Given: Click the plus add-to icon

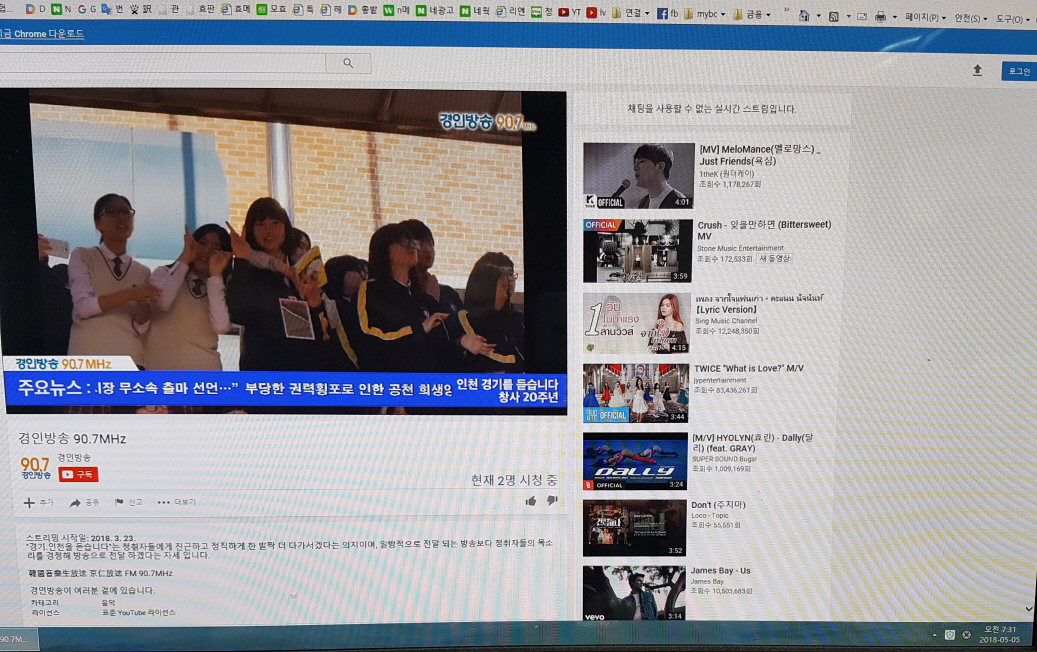Looking at the screenshot, I should tap(28, 503).
